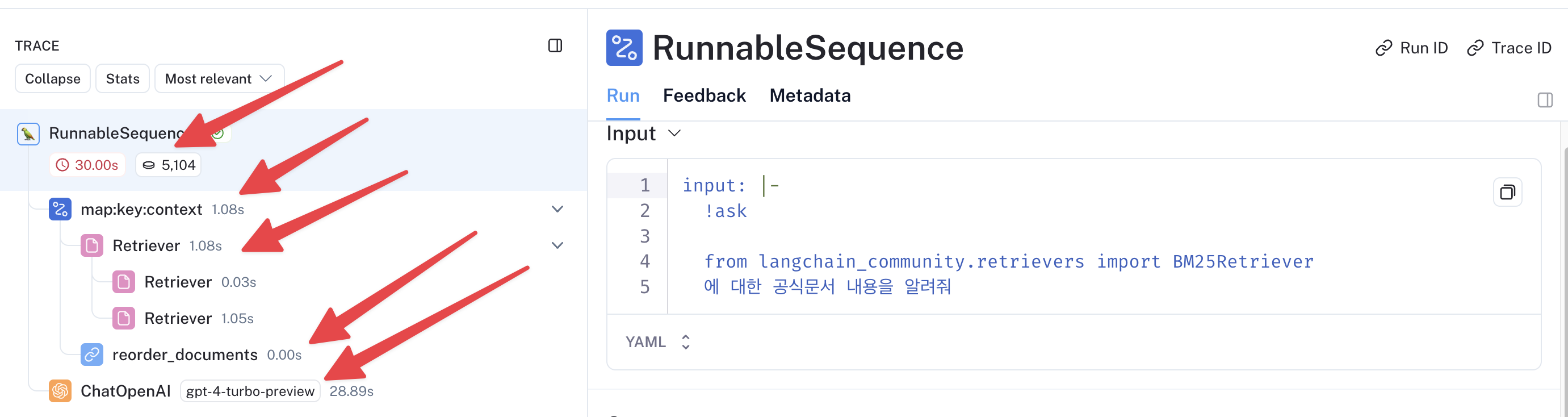Click the large RunnableSequence header icon
The width and height of the screenshot is (1568, 417).
[624, 48]
